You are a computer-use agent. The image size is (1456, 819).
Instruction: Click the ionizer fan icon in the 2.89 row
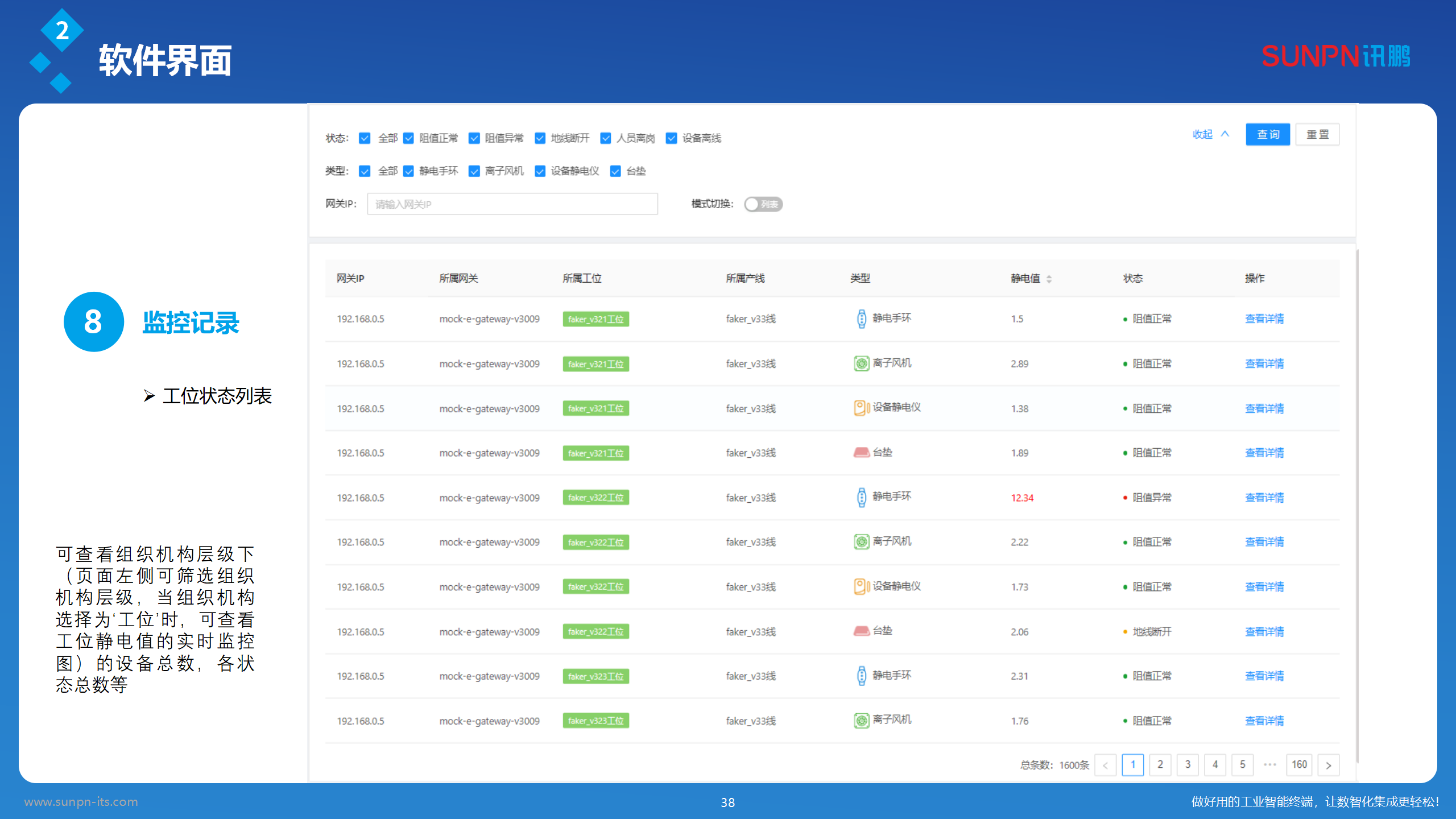click(862, 363)
